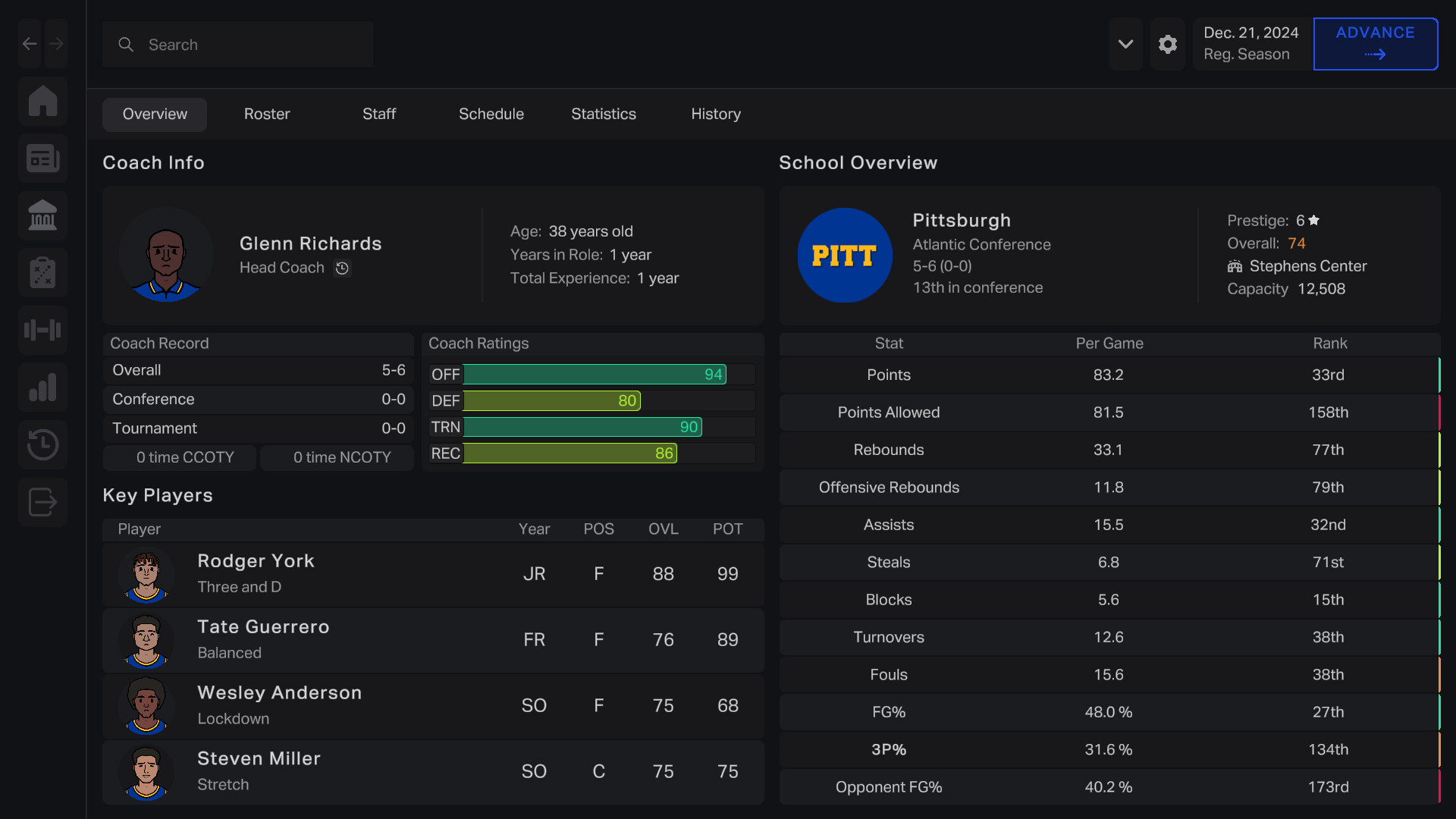The image size is (1456, 819).
Task: Select the Statistics tab
Action: [604, 114]
